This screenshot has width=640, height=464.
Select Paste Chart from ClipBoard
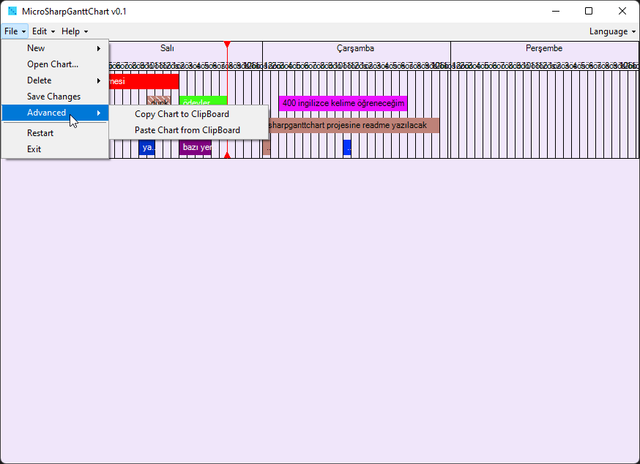tap(187, 130)
